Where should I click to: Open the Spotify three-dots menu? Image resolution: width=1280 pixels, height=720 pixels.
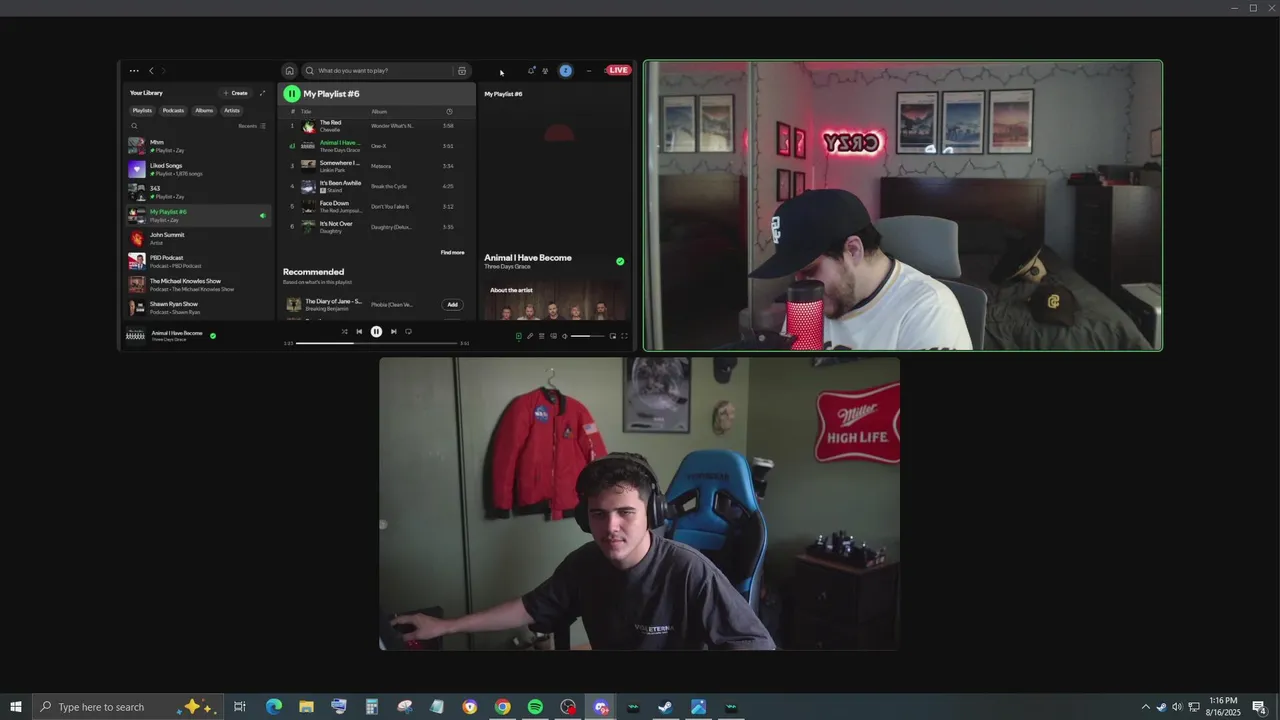click(134, 71)
